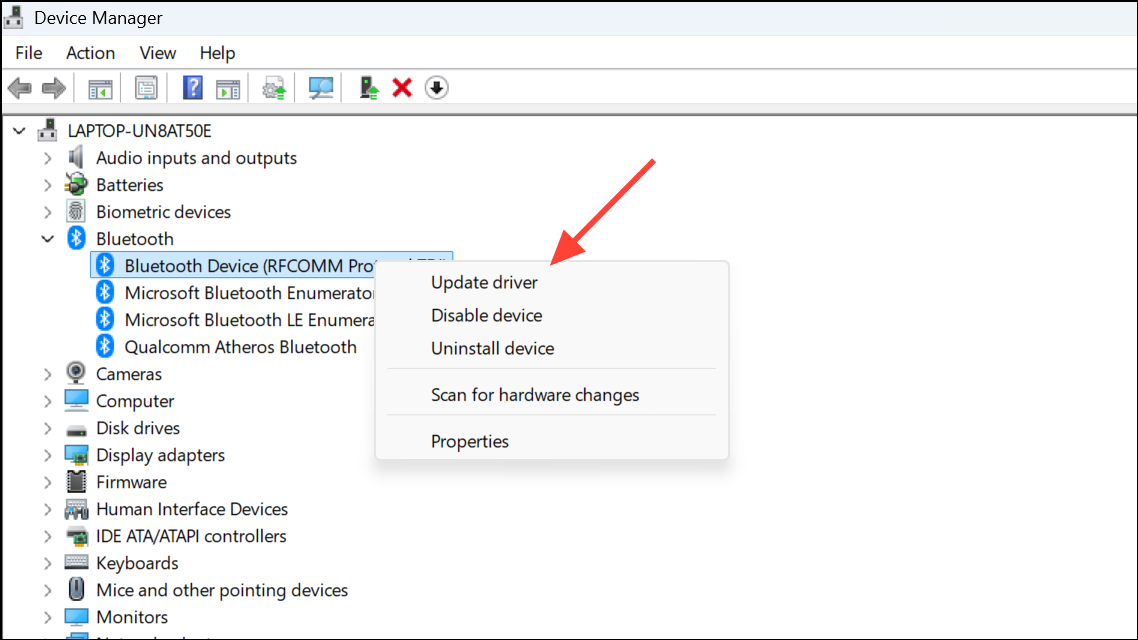The image size is (1138, 640).
Task: Click the Scan for hardware changes monitor icon
Action: tap(321, 89)
